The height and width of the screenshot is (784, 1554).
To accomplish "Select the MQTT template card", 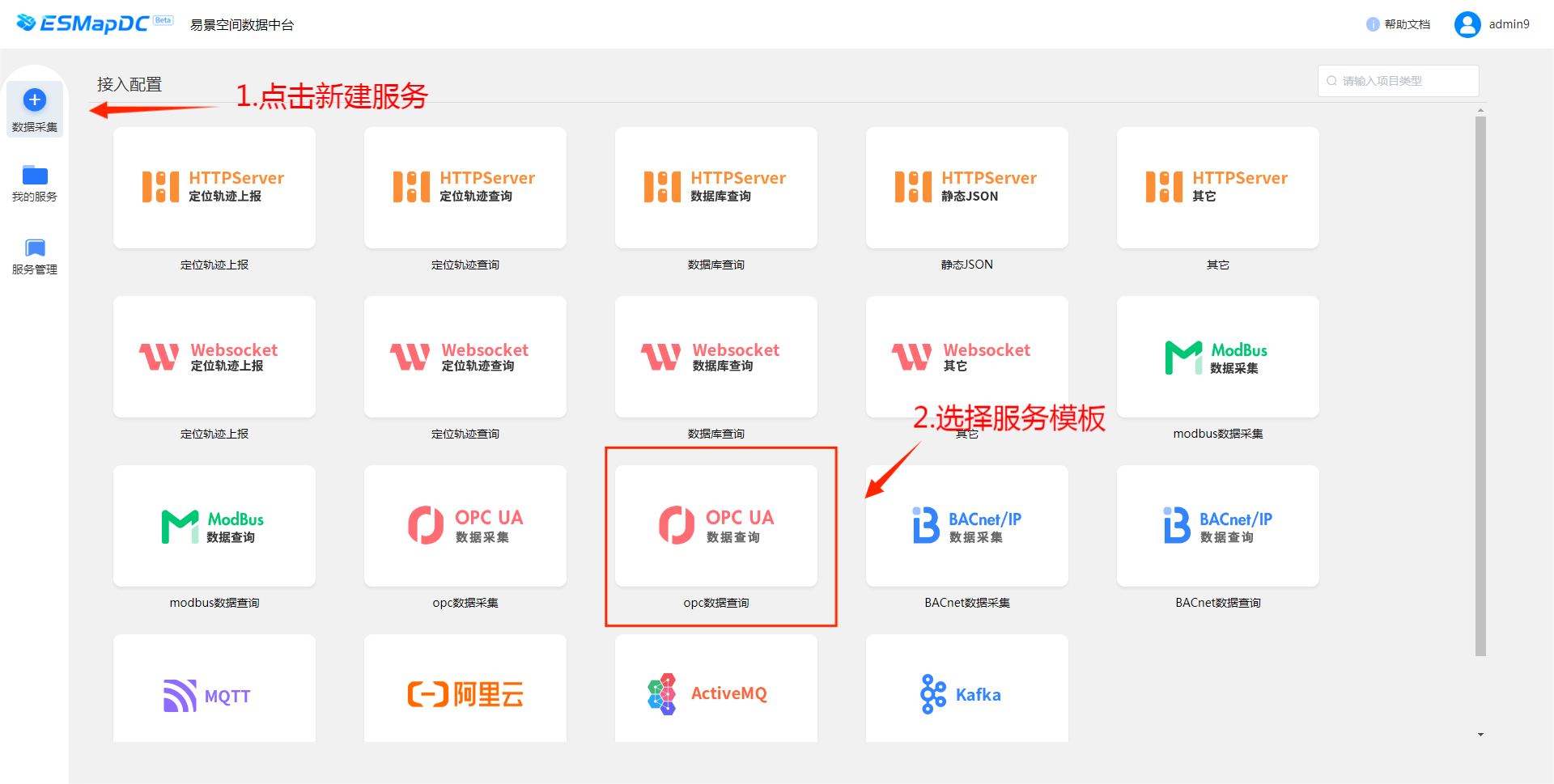I will tap(214, 689).
